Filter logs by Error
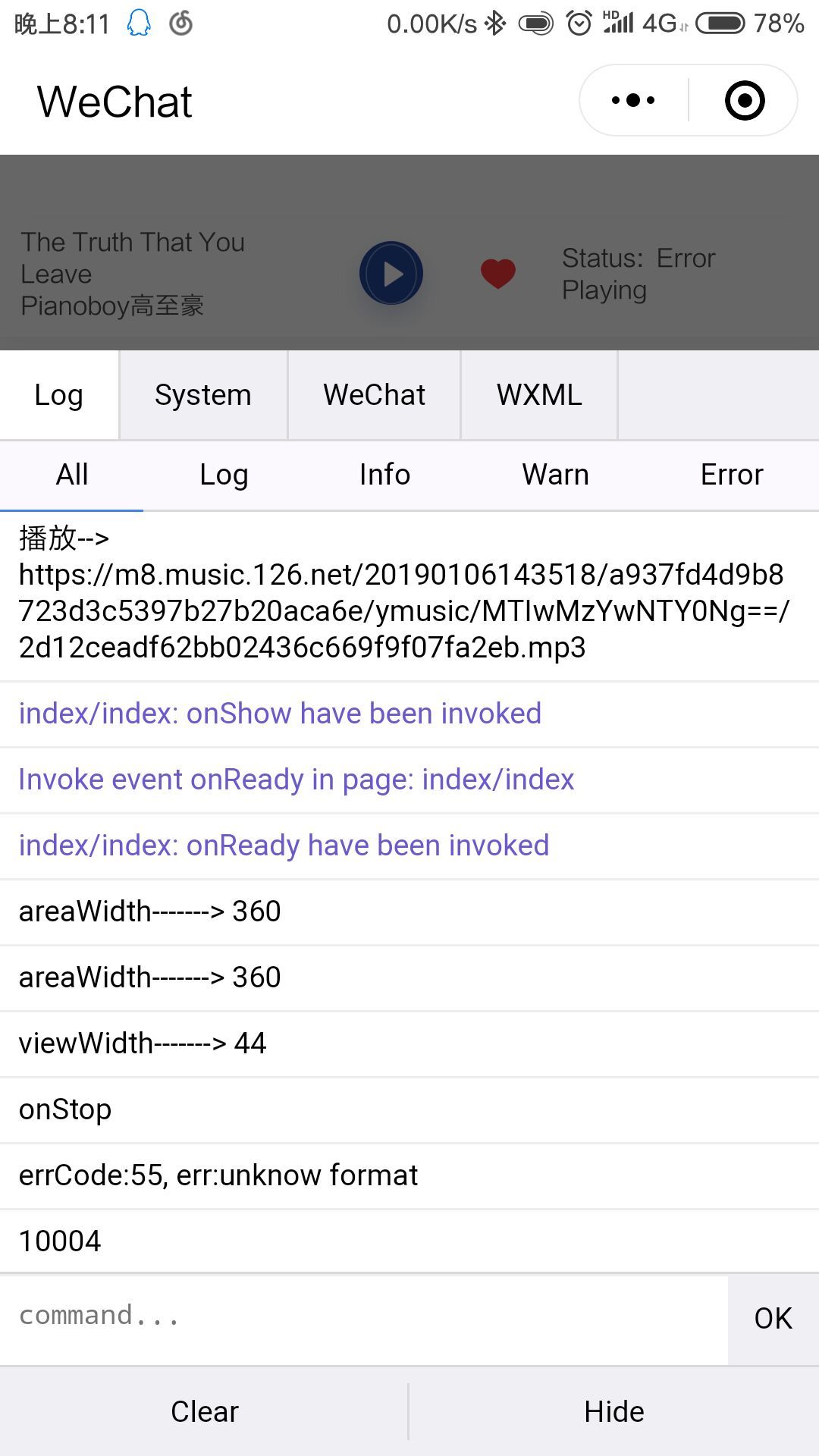The image size is (819, 1456). pos(732,475)
